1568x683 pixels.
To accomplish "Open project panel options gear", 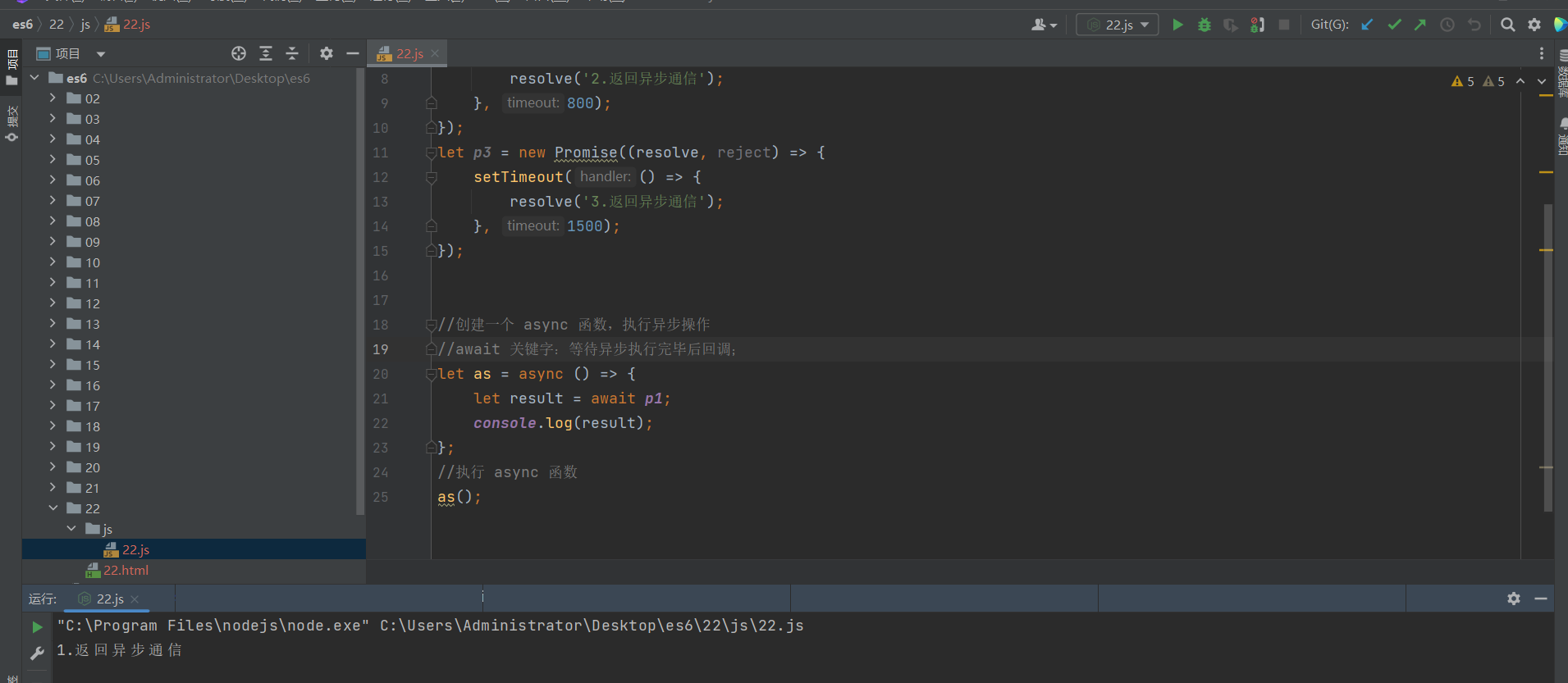I will (x=327, y=53).
